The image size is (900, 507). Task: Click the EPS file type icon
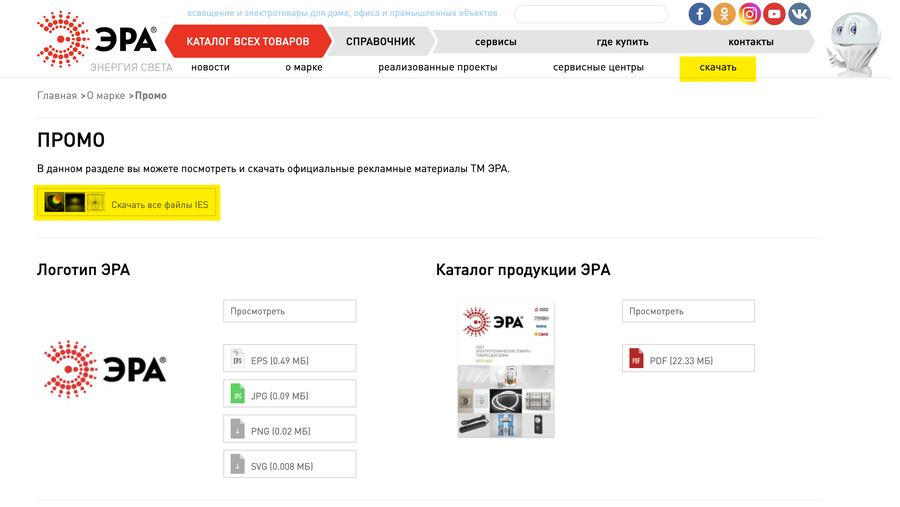pos(238,358)
